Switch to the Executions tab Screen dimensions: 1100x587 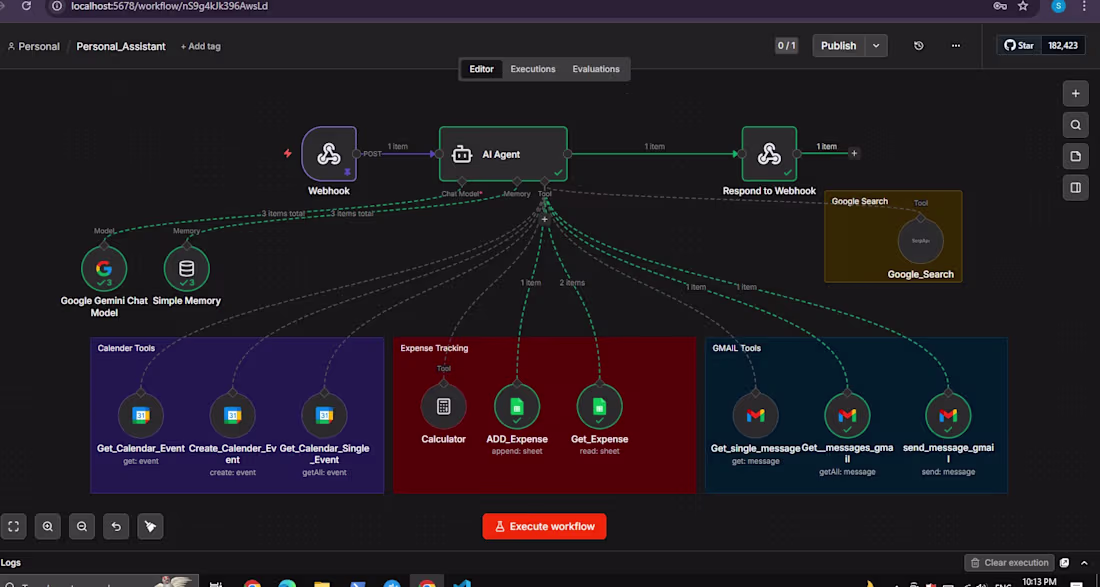tap(532, 69)
